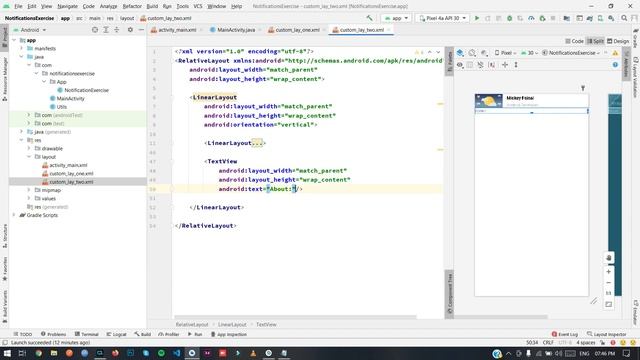Viewport: 640px width, 360px height.
Task: Toggle the Attributes side panel
Action: tap(626, 63)
